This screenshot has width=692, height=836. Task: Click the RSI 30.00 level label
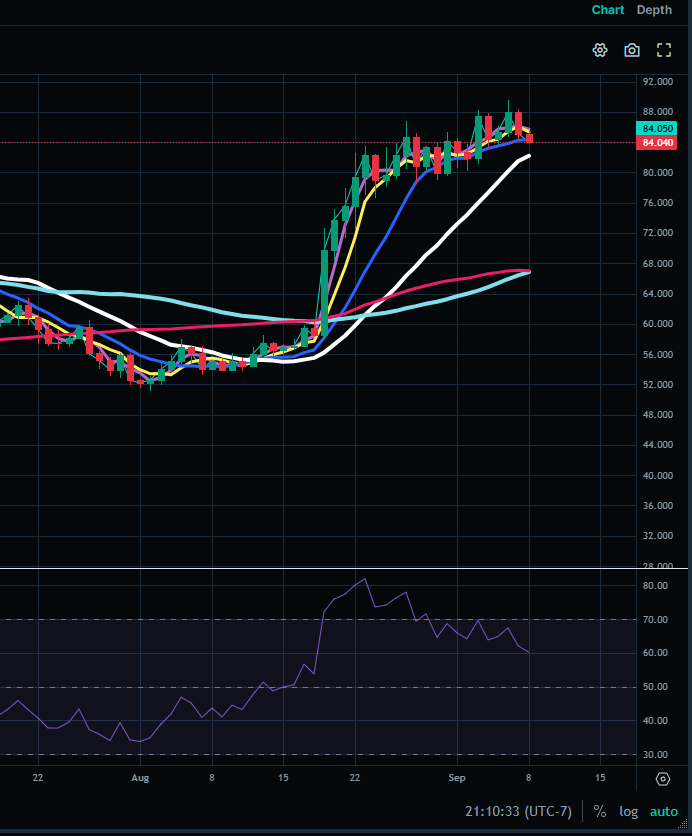tap(655, 754)
